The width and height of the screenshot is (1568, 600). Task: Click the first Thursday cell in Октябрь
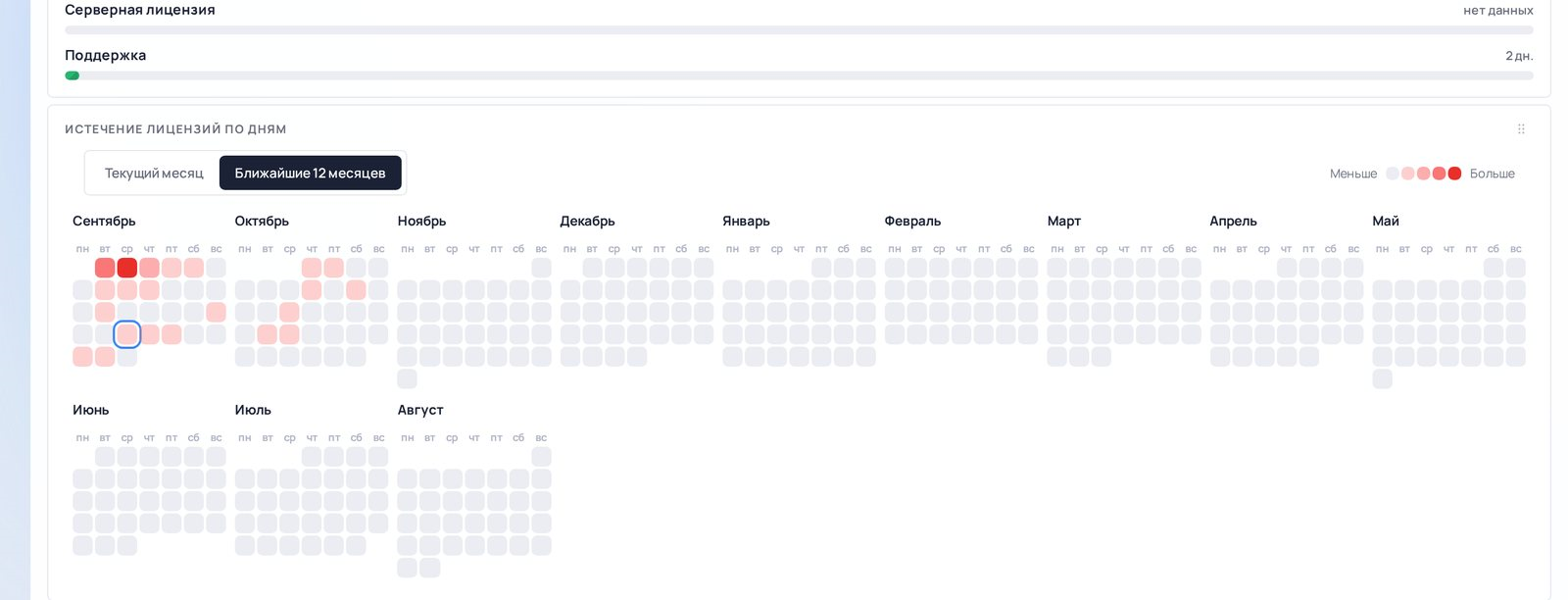tap(312, 268)
